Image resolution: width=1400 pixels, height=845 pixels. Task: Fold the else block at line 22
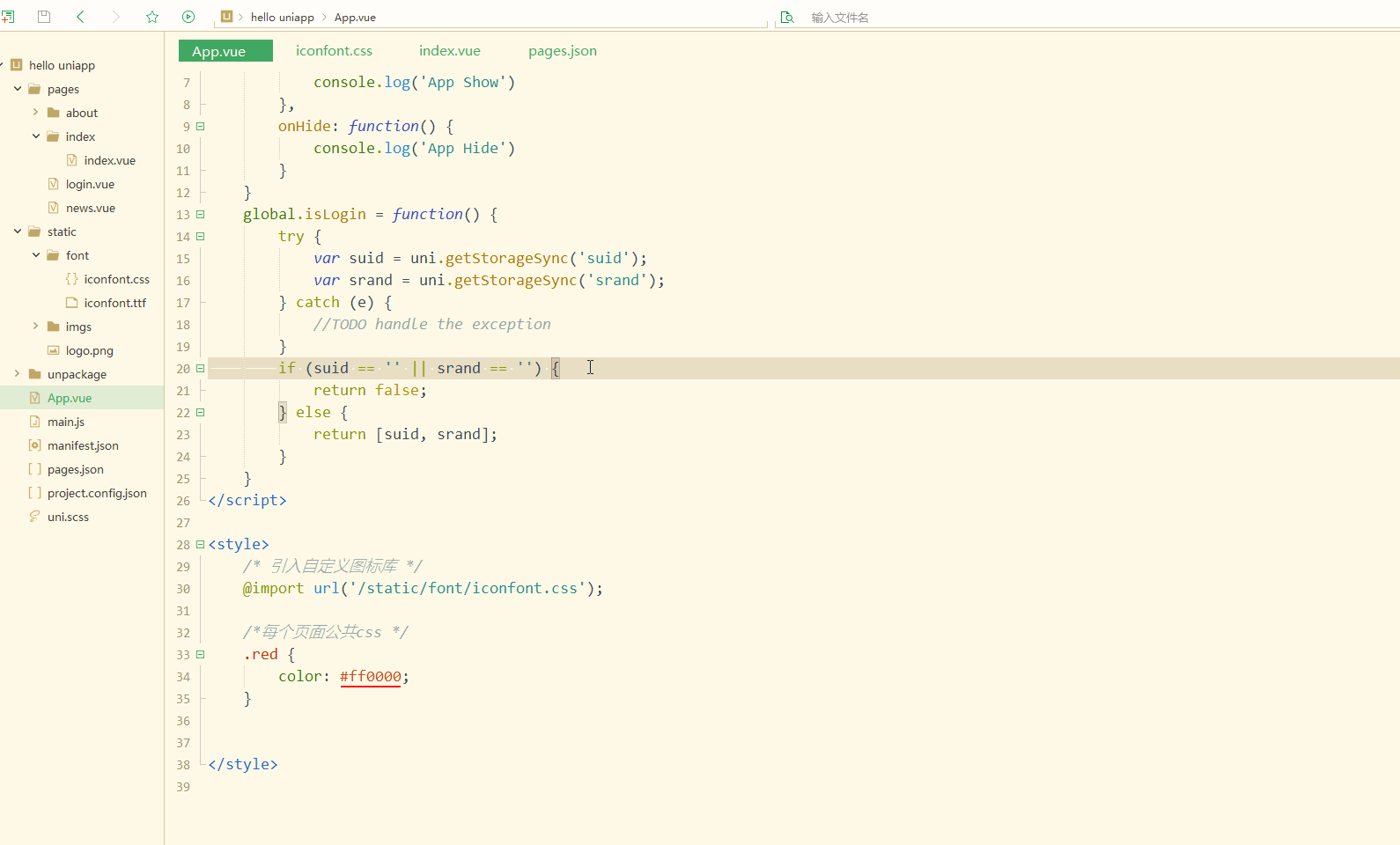201,413
